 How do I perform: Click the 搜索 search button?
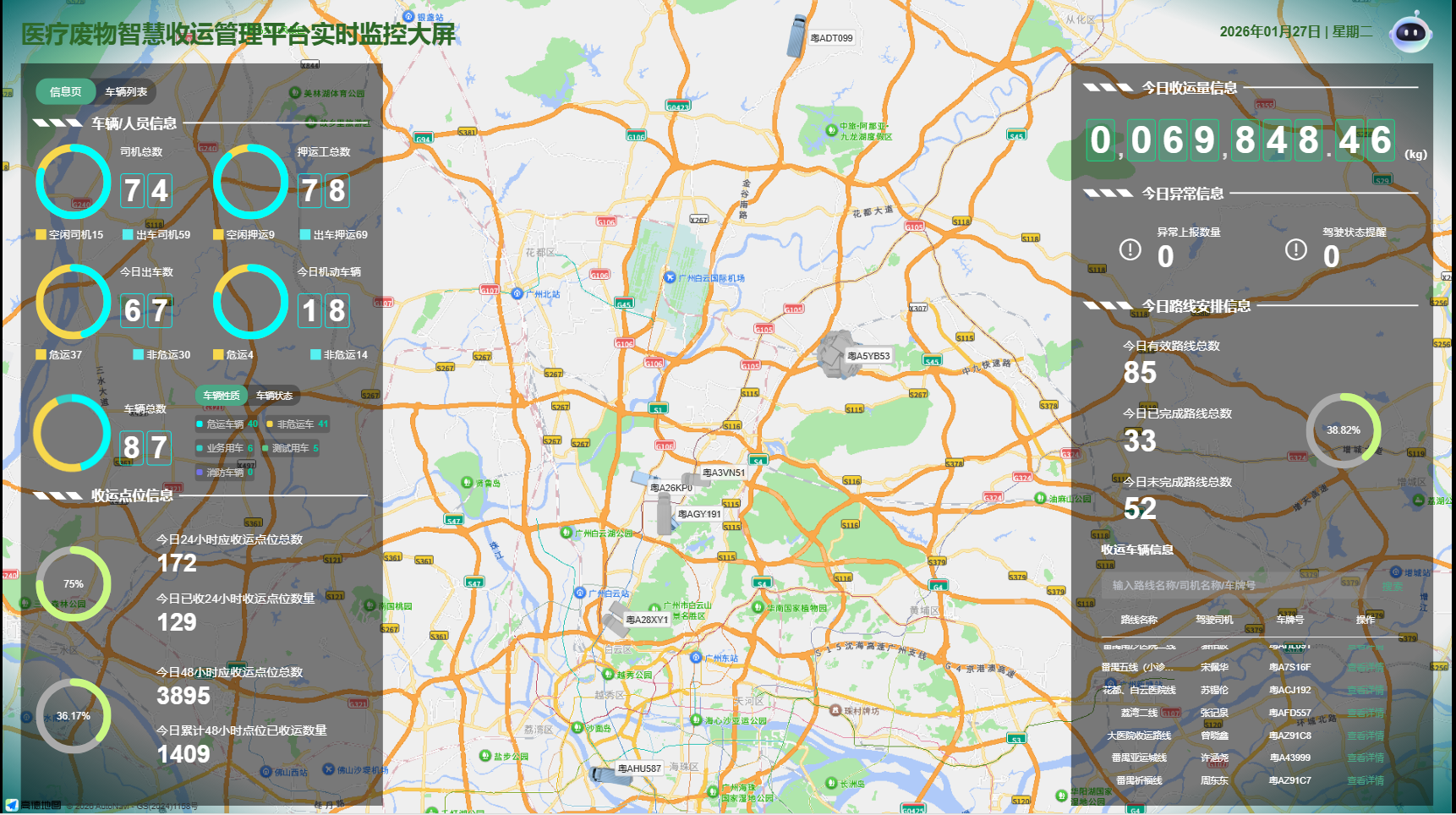pyautogui.click(x=1392, y=586)
